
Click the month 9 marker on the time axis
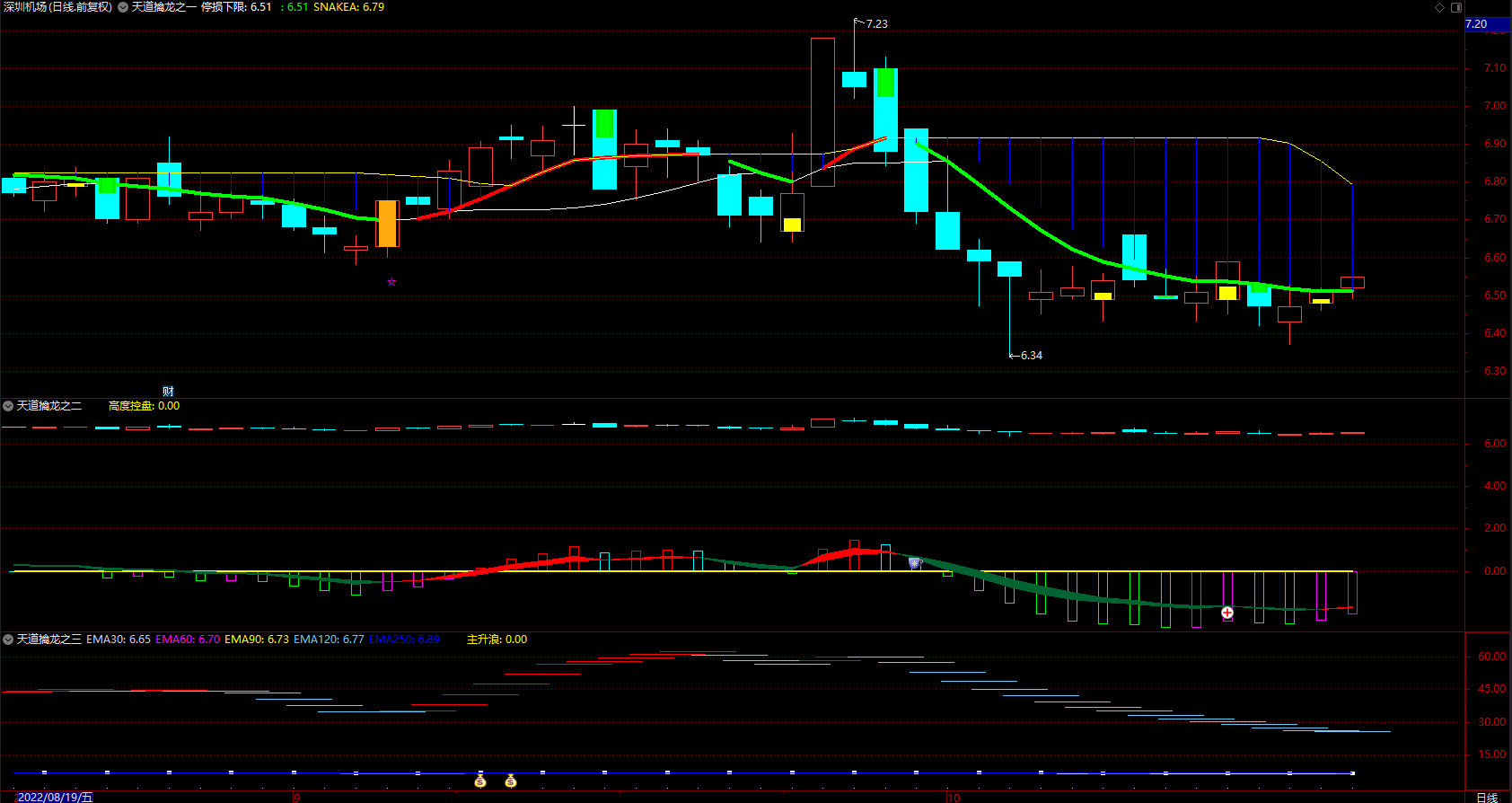[296, 797]
